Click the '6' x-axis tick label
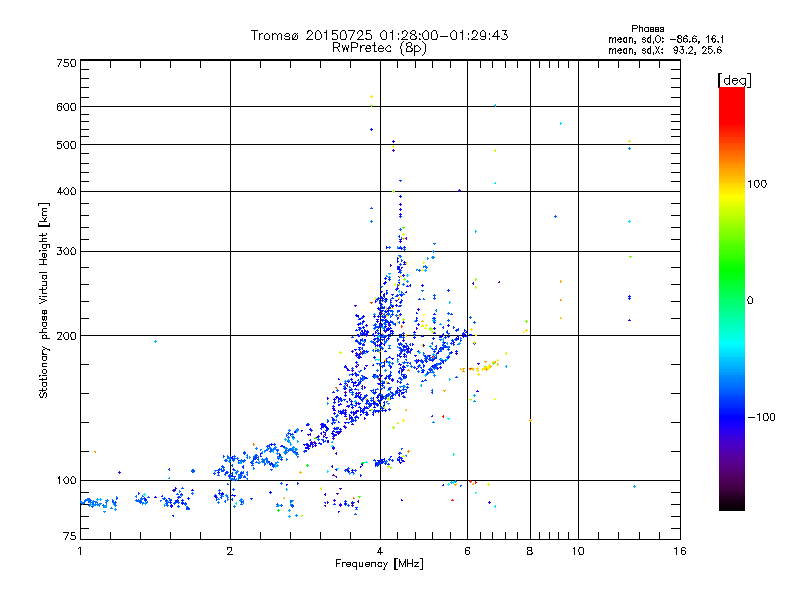 pos(467,551)
